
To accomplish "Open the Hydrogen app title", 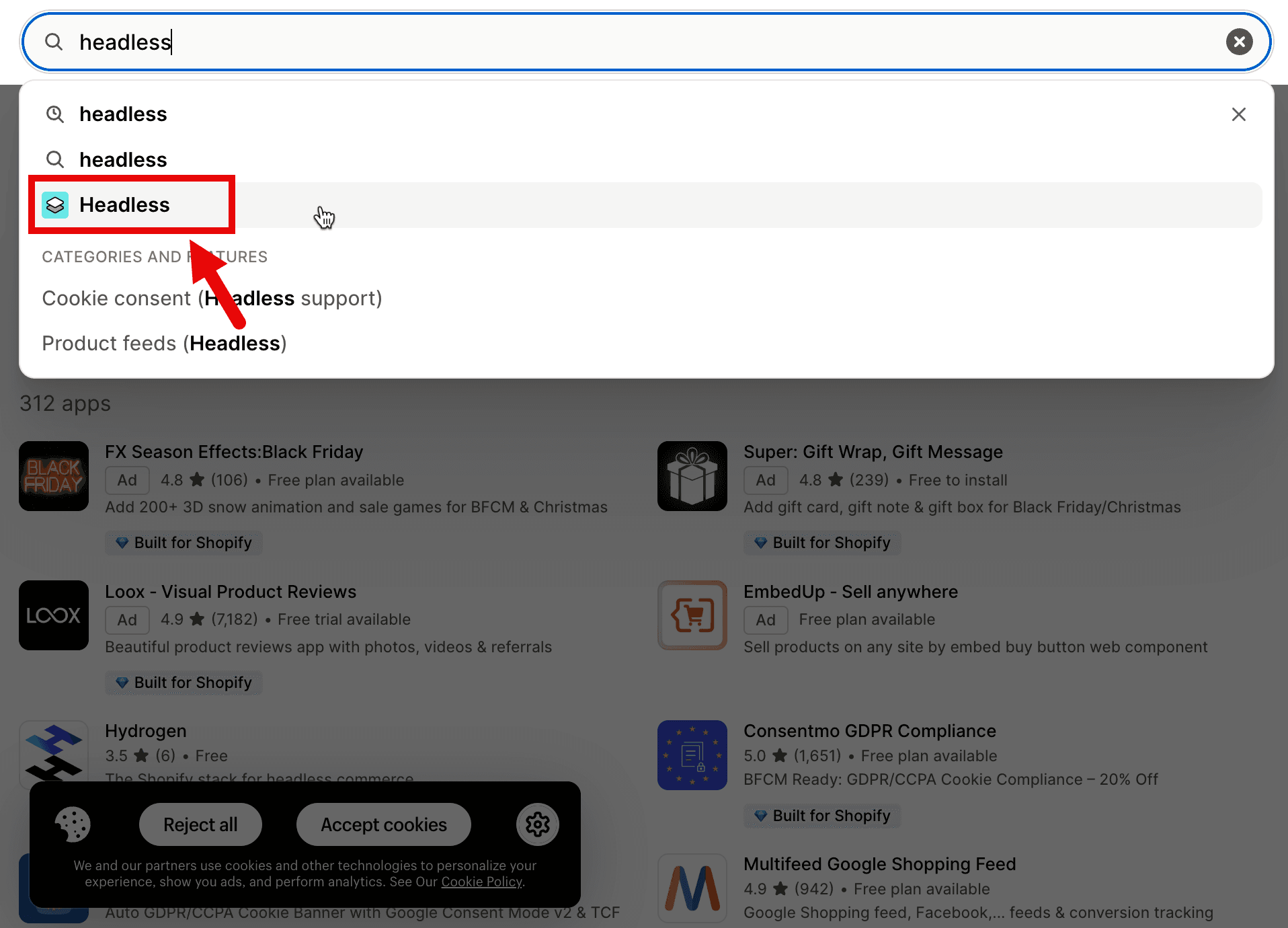I will click(x=146, y=731).
